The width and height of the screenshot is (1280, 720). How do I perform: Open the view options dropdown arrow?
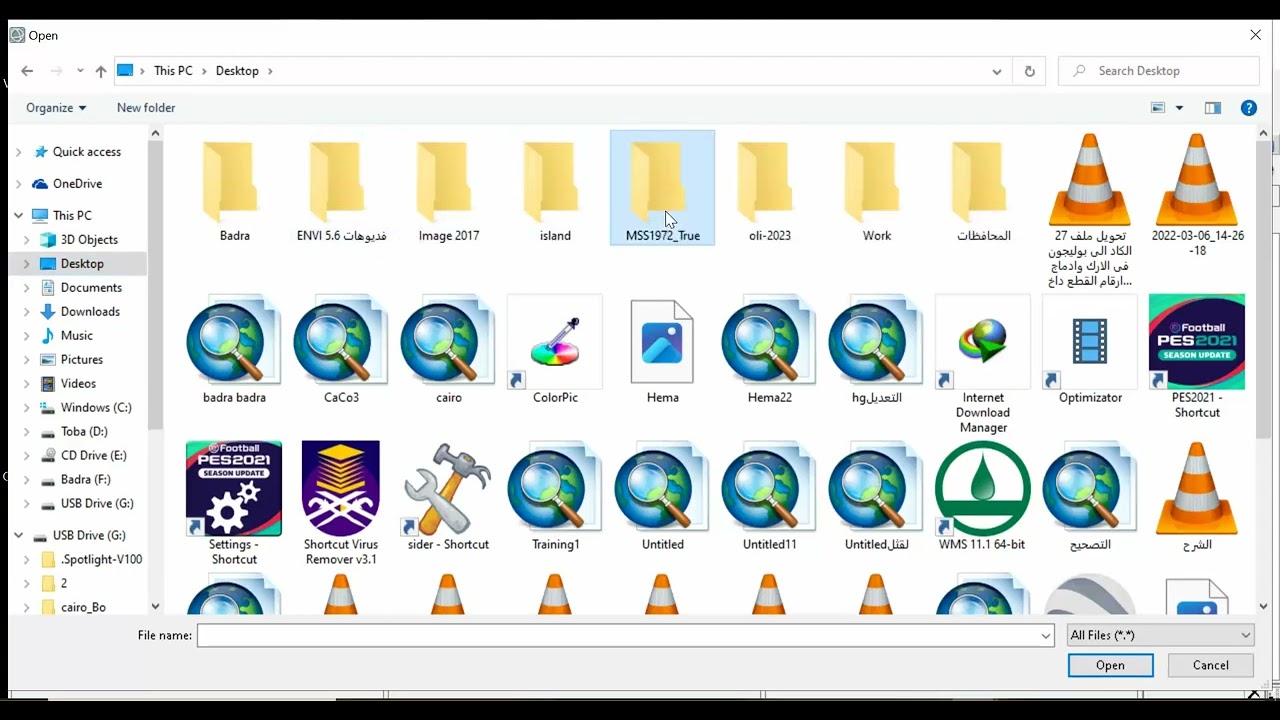pyautogui.click(x=1179, y=108)
